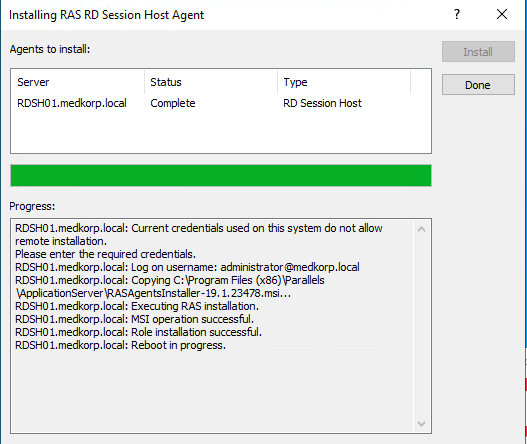Close the Installing RAS Agent dialog
The height and width of the screenshot is (444, 527).
click(502, 14)
